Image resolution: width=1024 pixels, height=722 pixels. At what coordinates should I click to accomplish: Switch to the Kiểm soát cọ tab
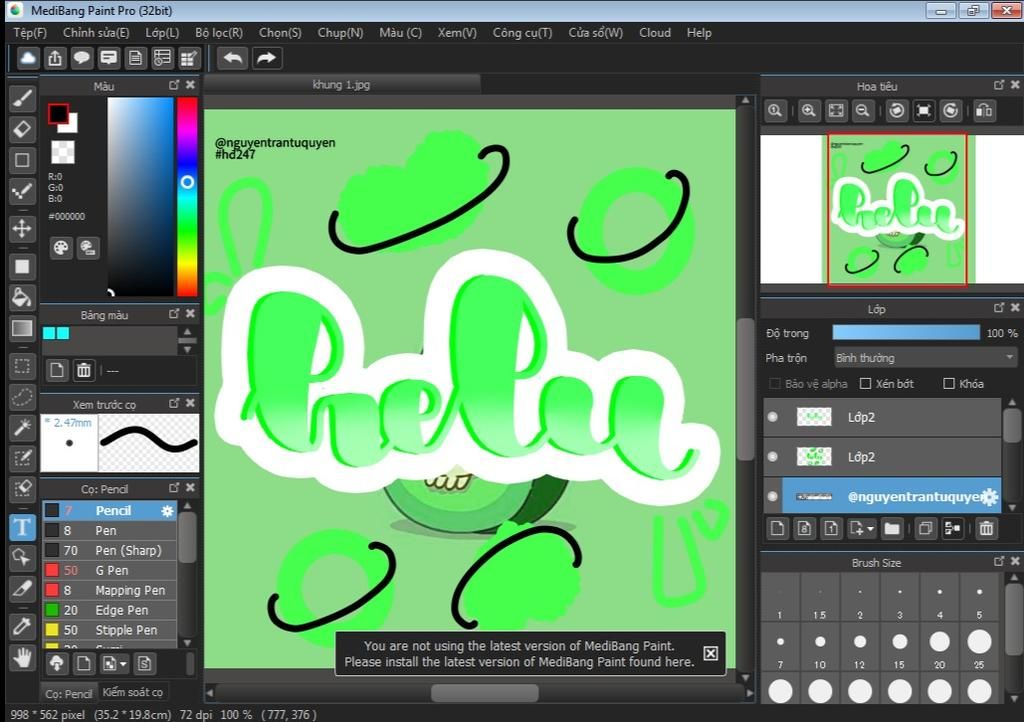pyautogui.click(x=133, y=692)
